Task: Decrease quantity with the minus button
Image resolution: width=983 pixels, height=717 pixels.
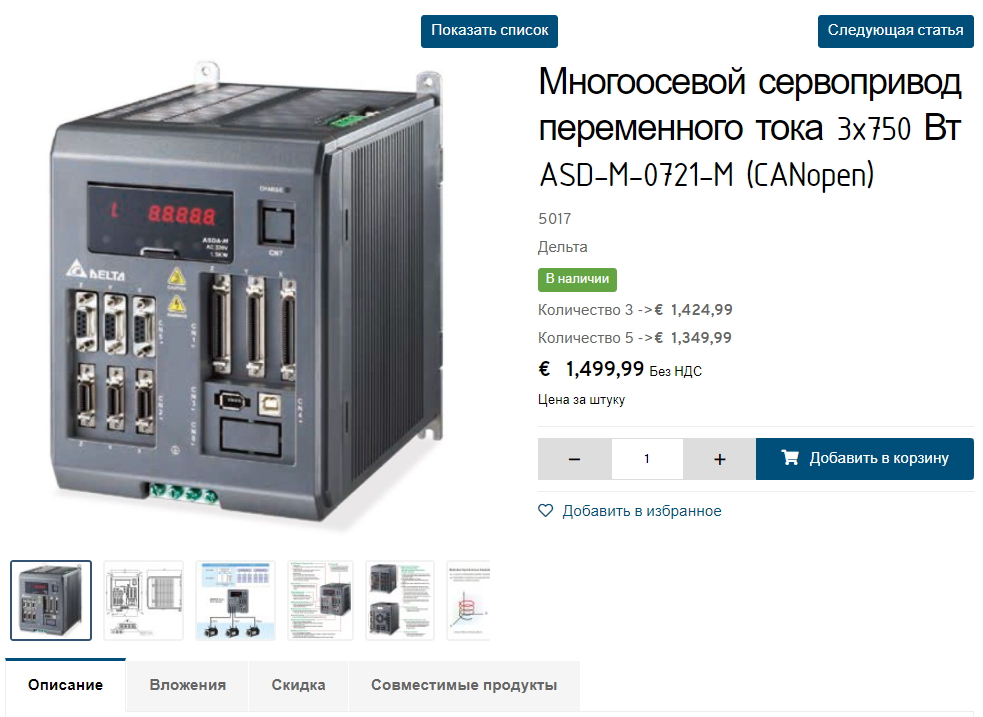Action: pos(574,459)
